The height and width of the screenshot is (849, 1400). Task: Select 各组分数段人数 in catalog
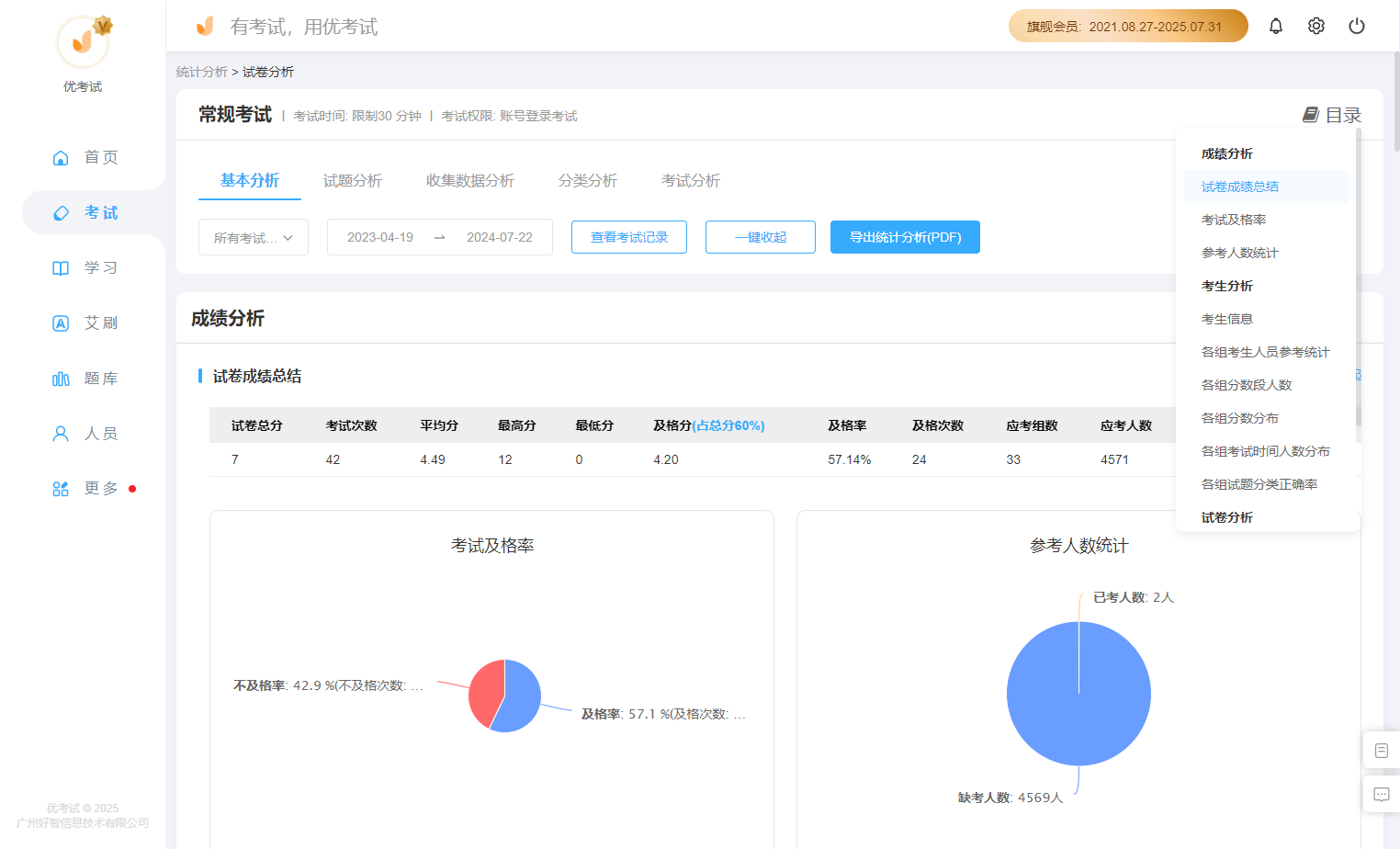click(x=1266, y=385)
